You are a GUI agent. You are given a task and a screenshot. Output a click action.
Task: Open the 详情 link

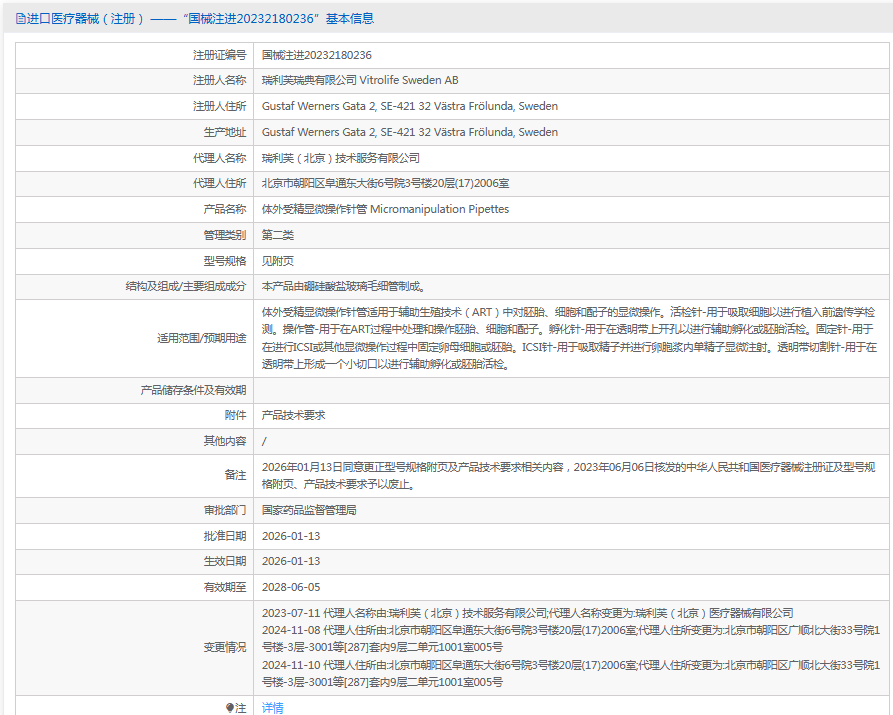[x=272, y=708]
